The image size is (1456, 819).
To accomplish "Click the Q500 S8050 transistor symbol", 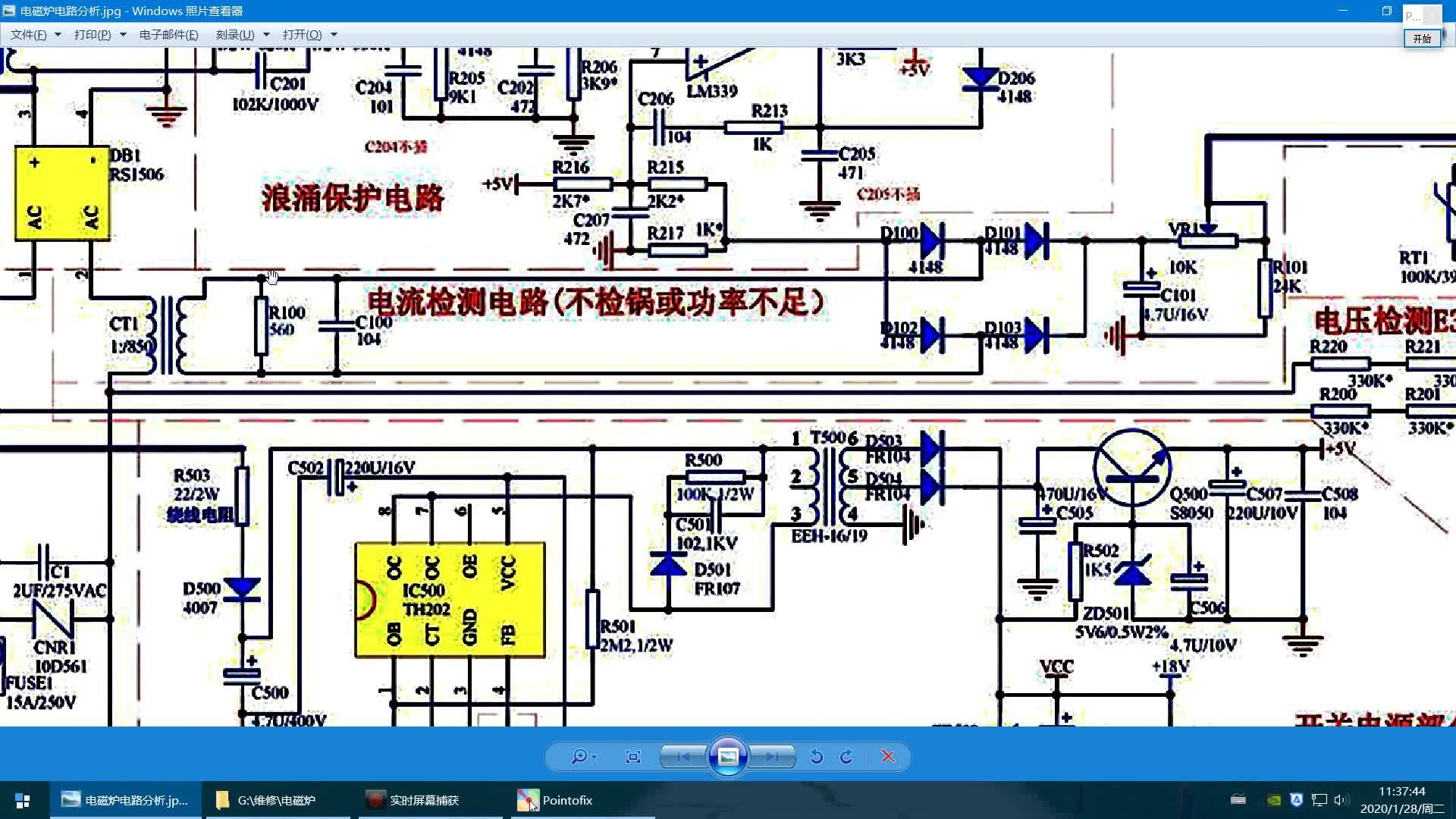I will pos(1132,469).
